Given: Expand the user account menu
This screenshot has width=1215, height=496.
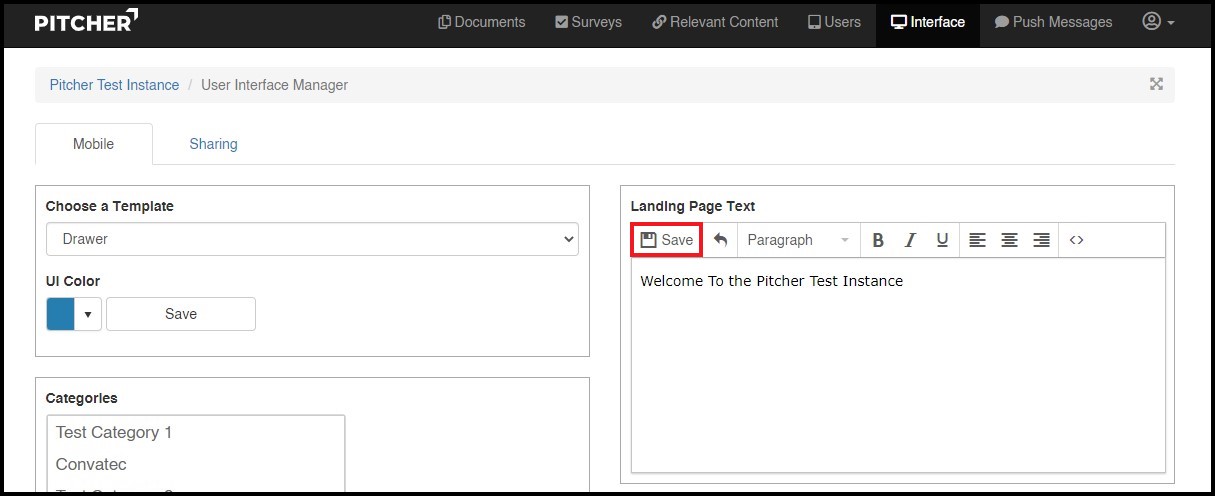Looking at the screenshot, I should click(x=1158, y=21).
